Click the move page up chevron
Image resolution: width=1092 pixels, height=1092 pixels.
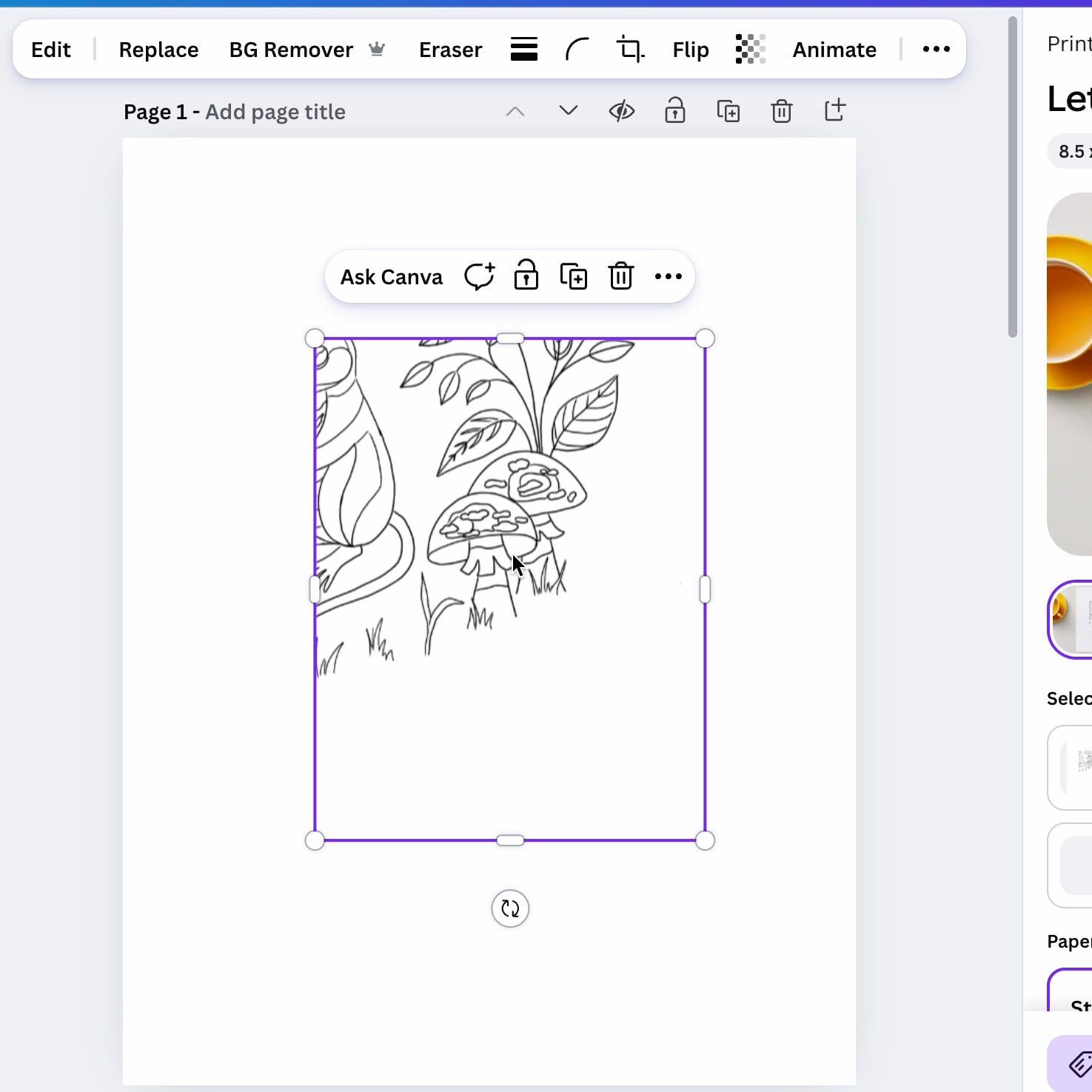click(515, 112)
